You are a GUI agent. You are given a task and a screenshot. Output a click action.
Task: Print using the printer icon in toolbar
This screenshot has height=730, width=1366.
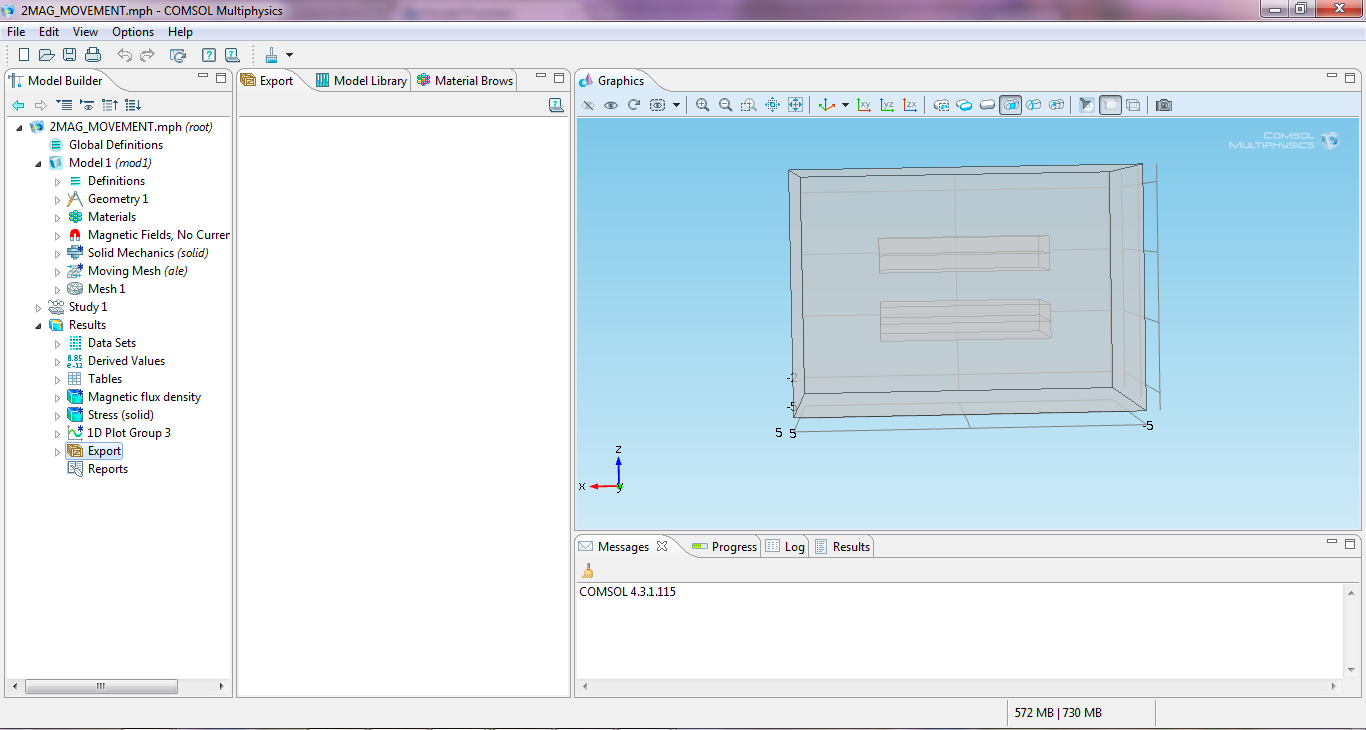click(93, 55)
